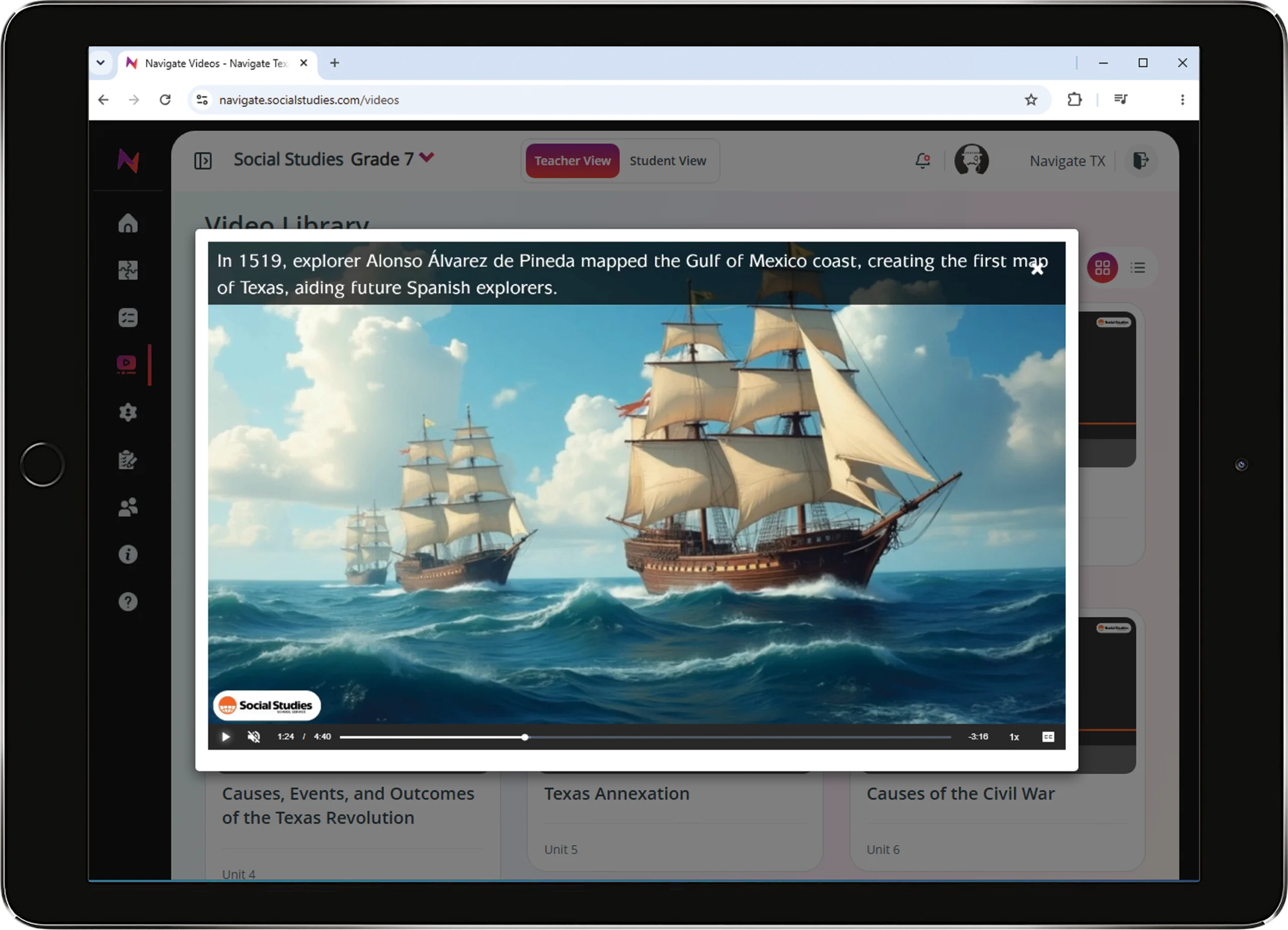This screenshot has height=930, width=1288.
Task: Reload the browser page
Action: (165, 100)
